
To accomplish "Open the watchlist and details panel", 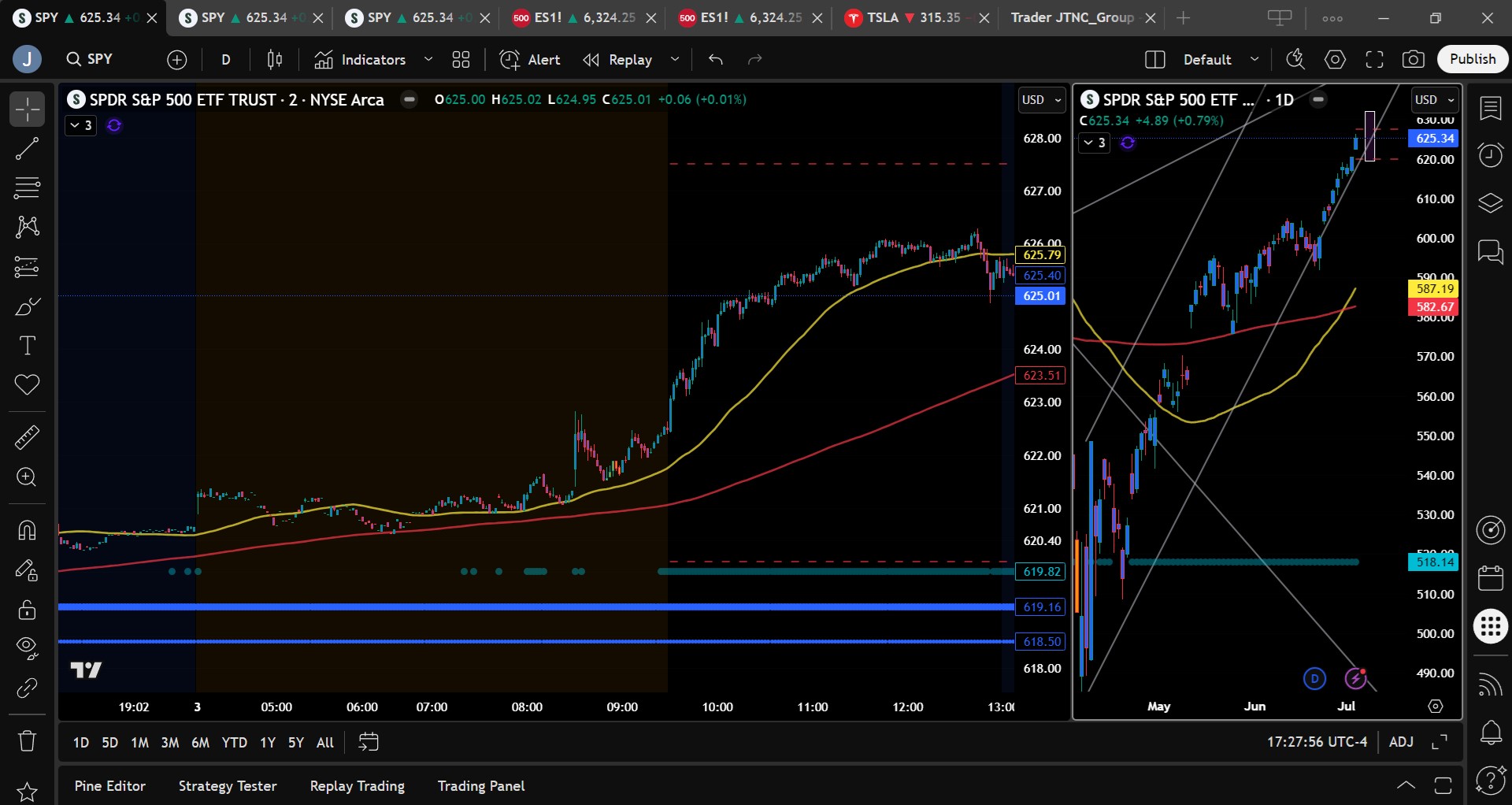I will pos(1490,108).
